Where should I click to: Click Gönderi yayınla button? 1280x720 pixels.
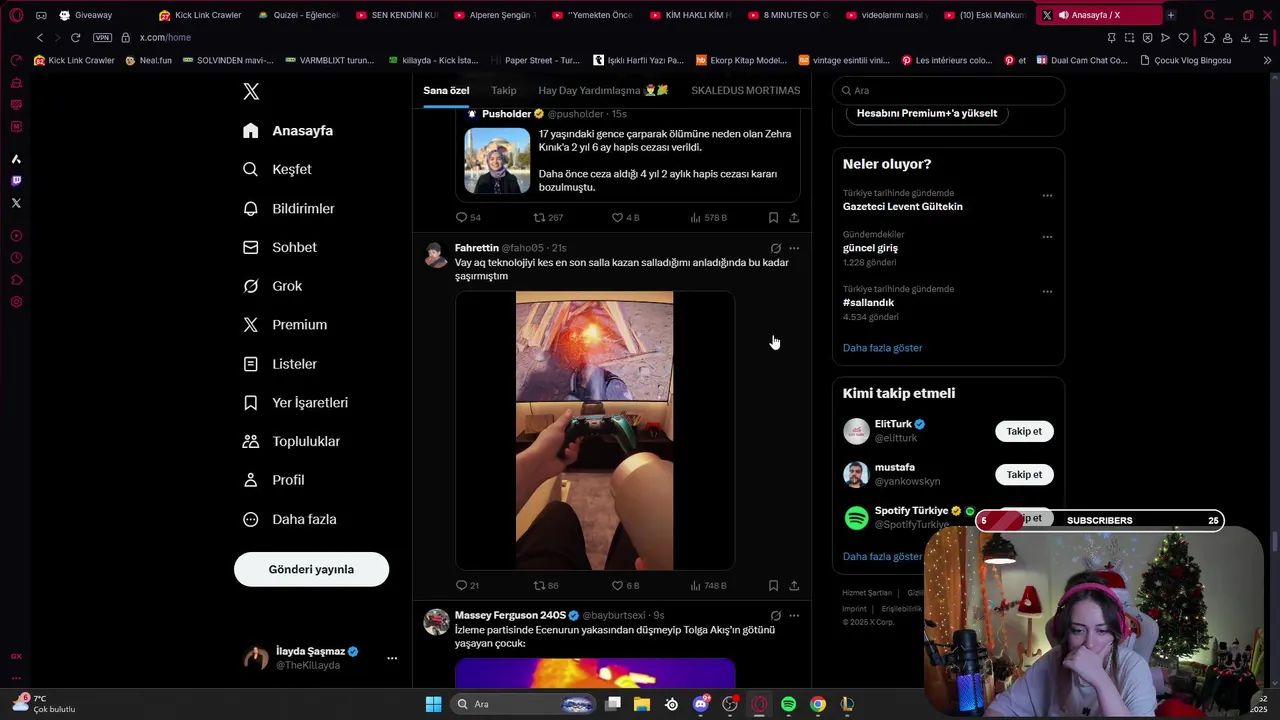click(x=311, y=569)
